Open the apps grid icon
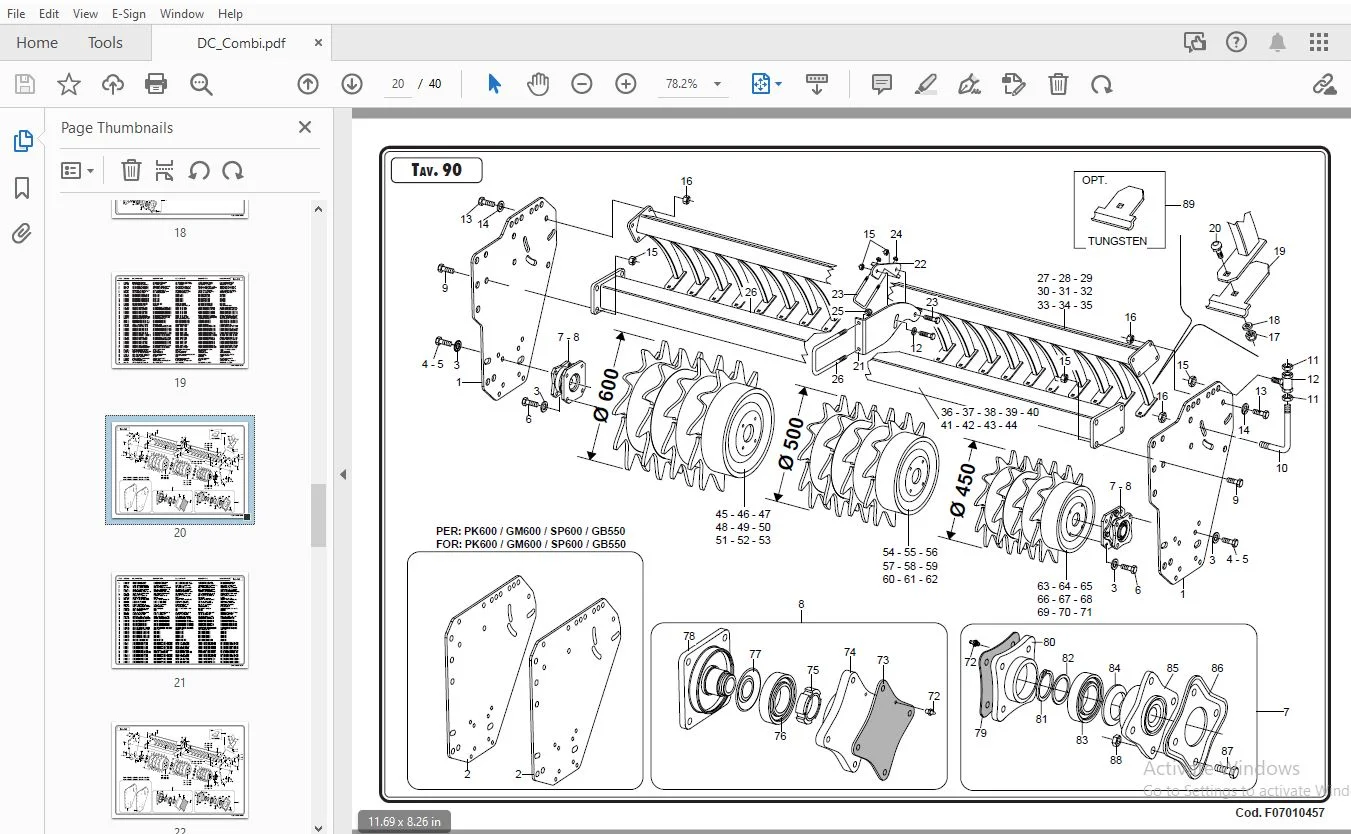The image size is (1351, 834). tap(1319, 42)
